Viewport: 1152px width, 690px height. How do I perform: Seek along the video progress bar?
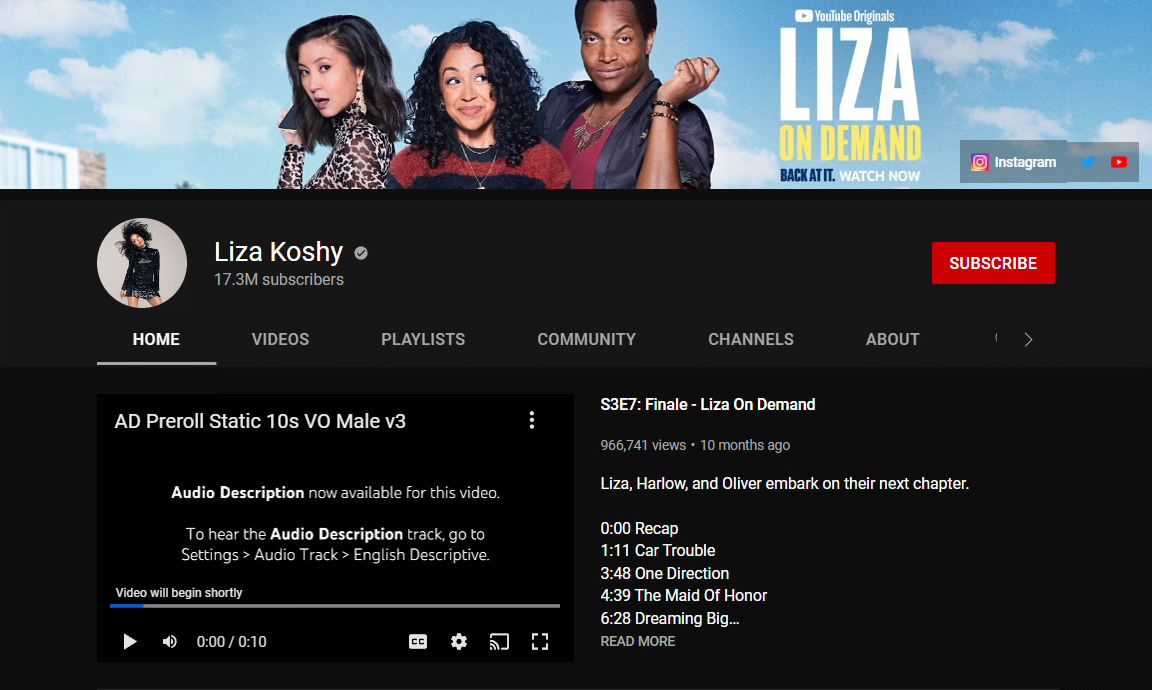point(335,605)
